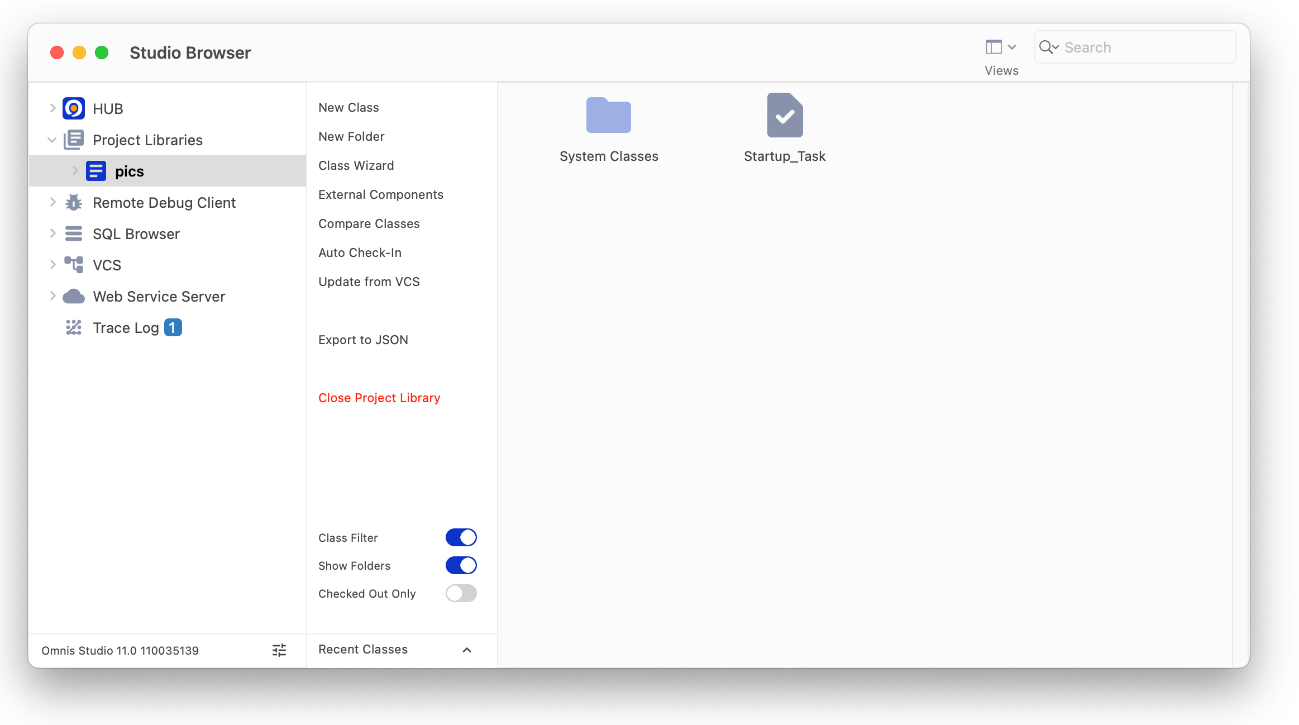
Task: Select Web Service Server label
Action: 159,296
